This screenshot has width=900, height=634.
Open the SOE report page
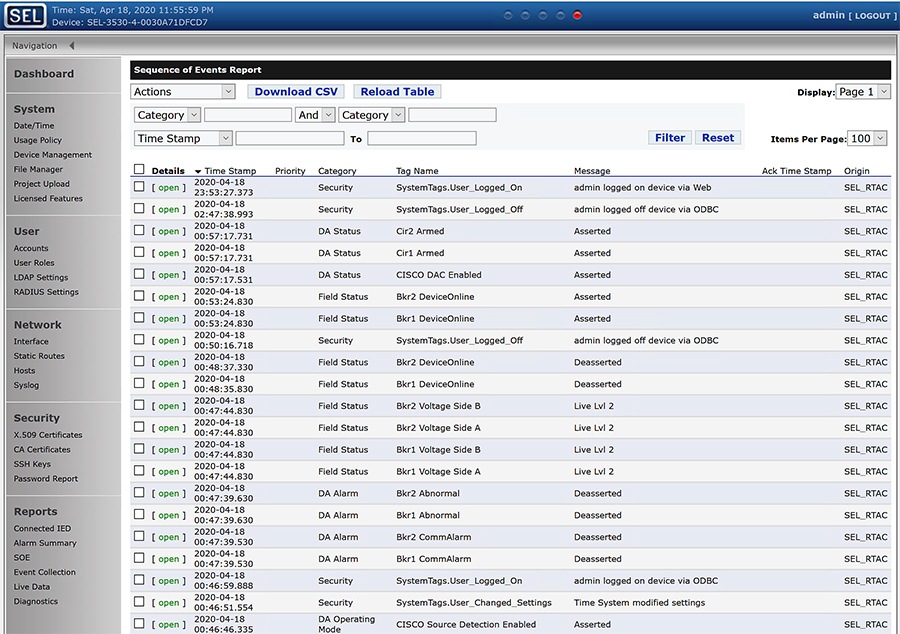(22, 558)
